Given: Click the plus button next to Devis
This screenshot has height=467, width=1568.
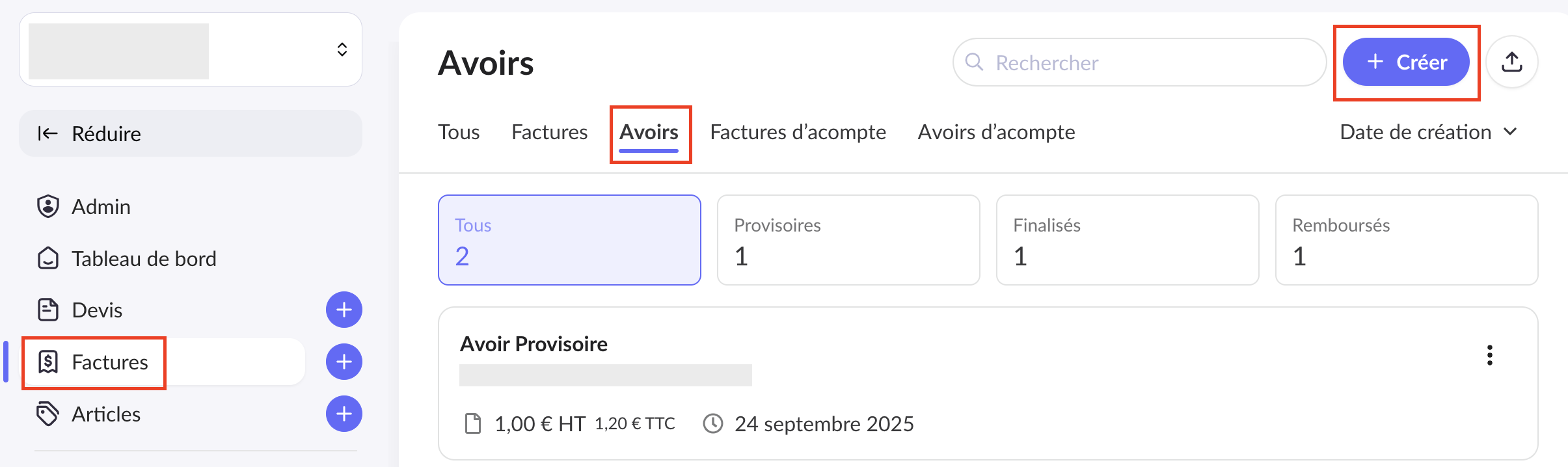Looking at the screenshot, I should point(344,310).
